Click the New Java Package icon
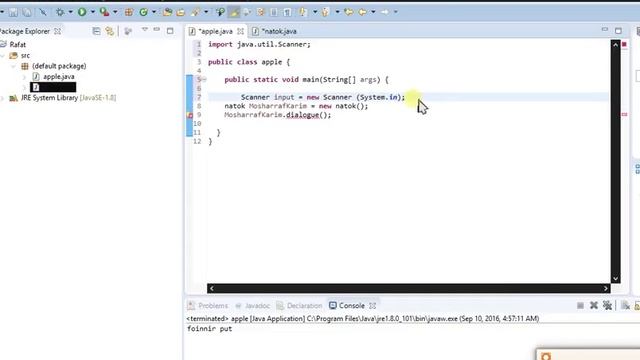The height and width of the screenshot is (360, 640). [x=129, y=12]
